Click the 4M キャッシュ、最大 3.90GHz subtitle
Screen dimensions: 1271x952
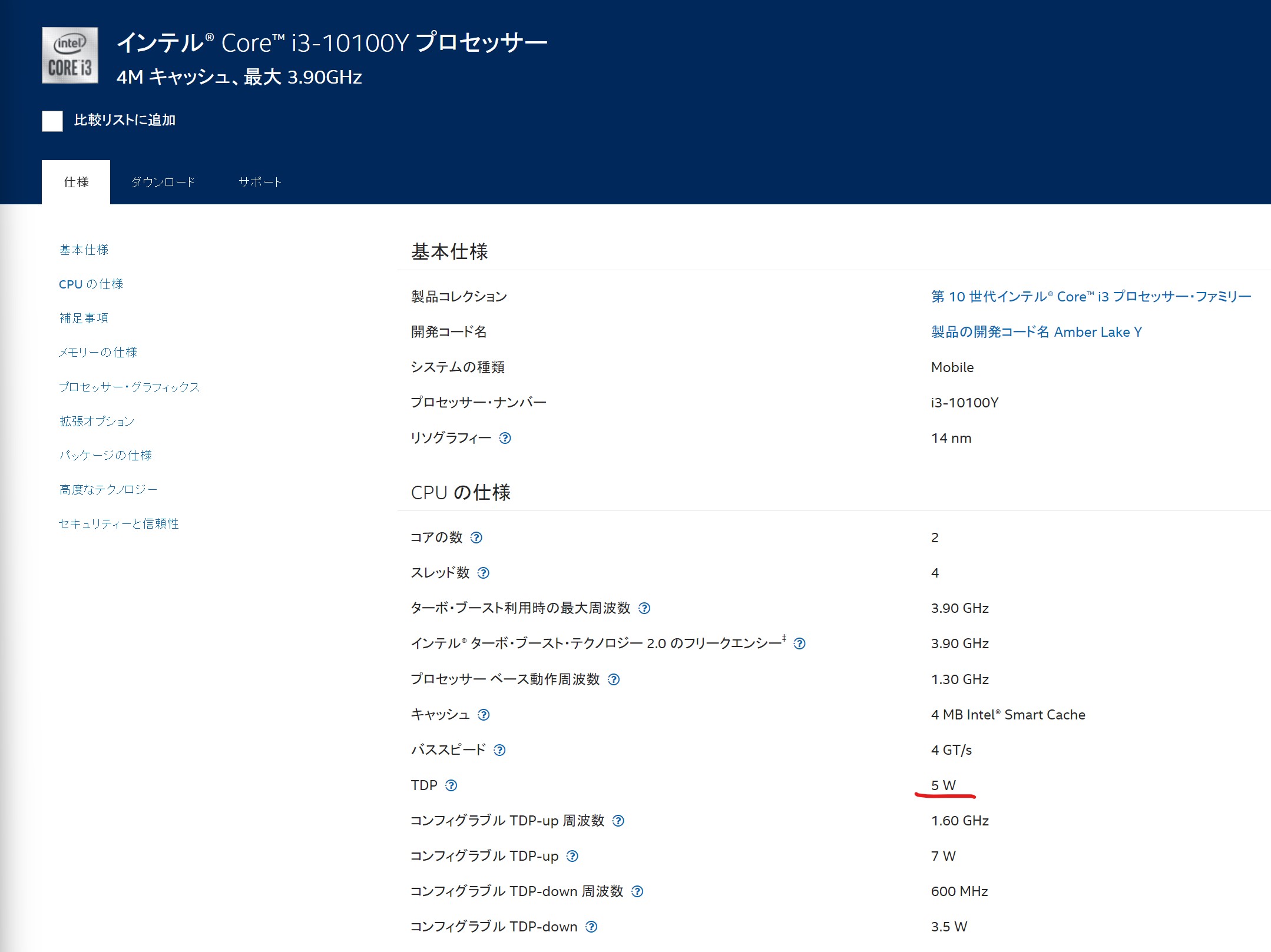click(239, 77)
